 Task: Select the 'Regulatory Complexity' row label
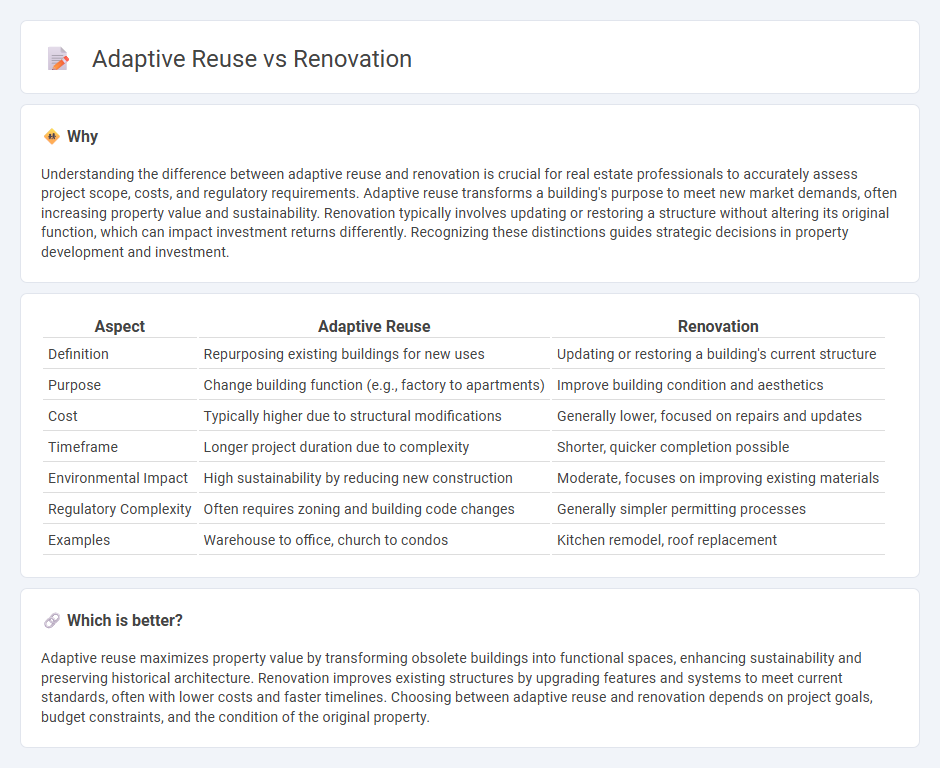(119, 509)
